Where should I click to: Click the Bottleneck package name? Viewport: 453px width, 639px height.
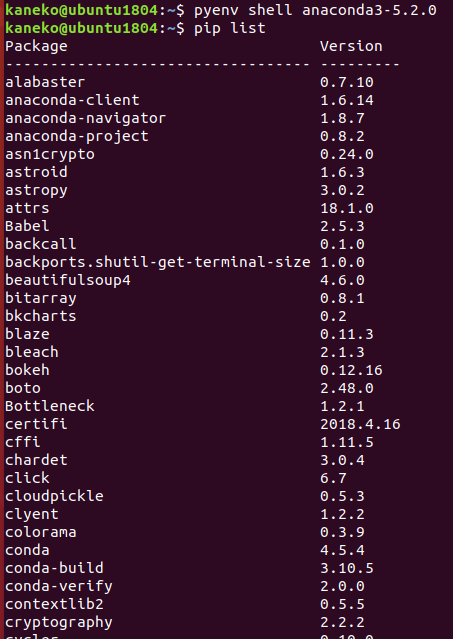tap(50, 406)
